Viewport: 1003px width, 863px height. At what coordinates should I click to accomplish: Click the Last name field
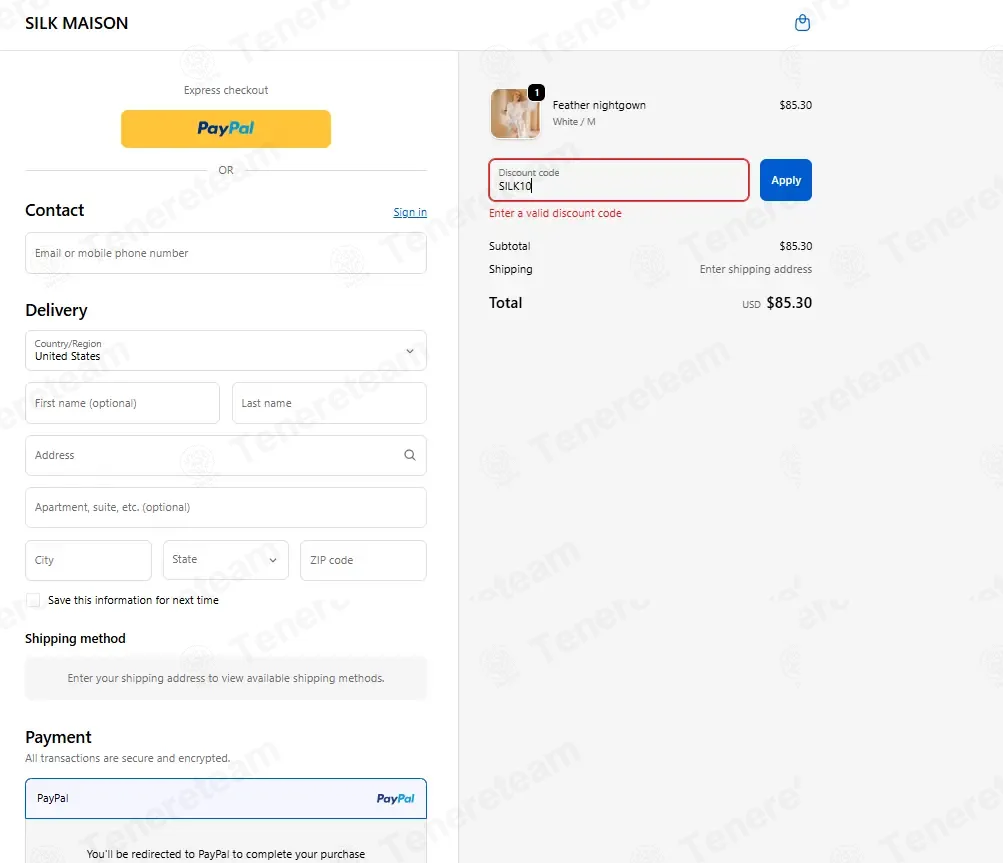329,403
